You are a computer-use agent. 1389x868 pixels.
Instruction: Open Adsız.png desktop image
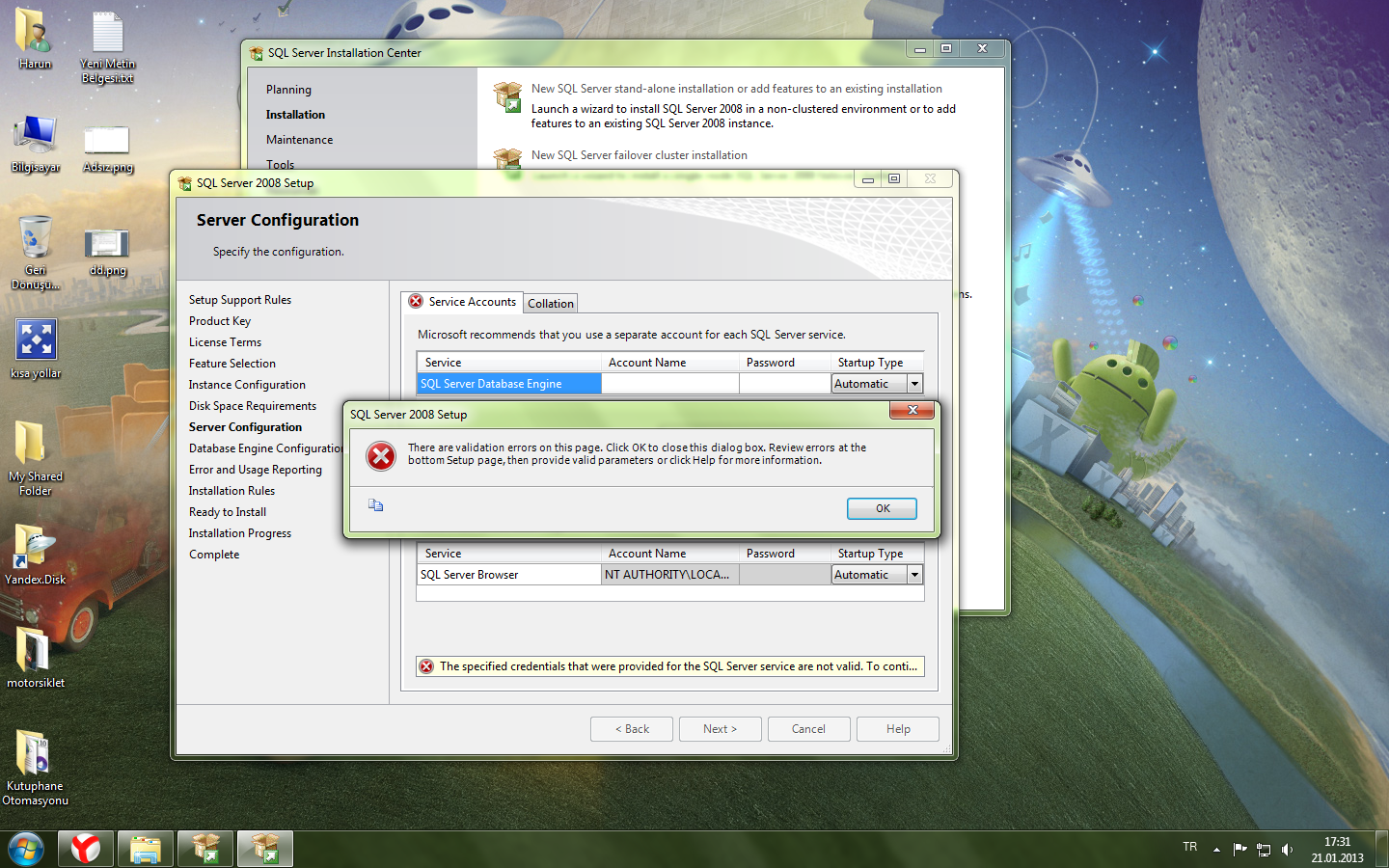(x=107, y=149)
